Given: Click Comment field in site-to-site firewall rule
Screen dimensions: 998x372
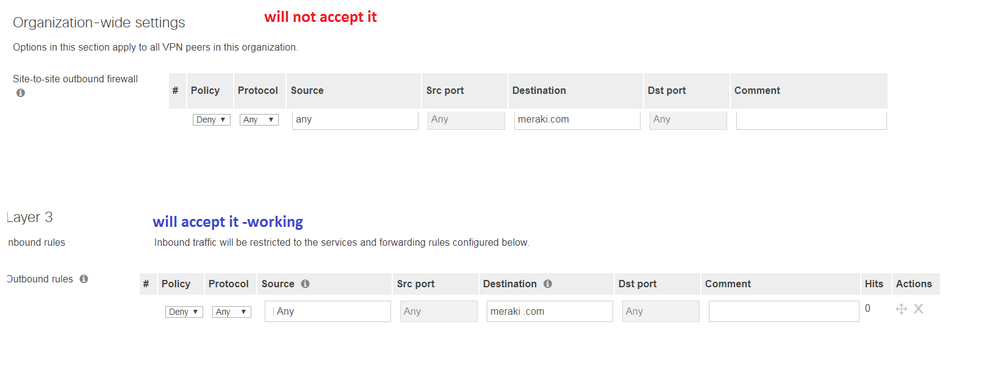Looking at the screenshot, I should 812,120.
